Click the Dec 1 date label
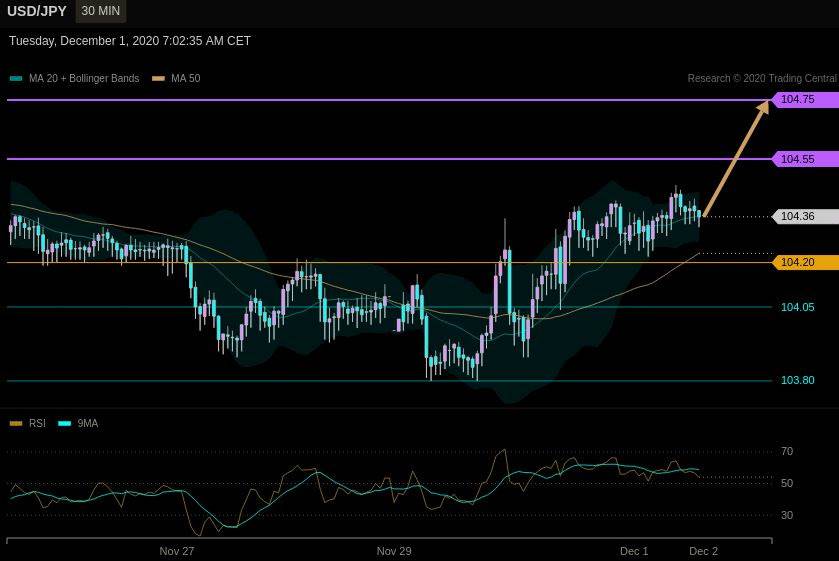This screenshot has height=561, width=839. coord(634,551)
